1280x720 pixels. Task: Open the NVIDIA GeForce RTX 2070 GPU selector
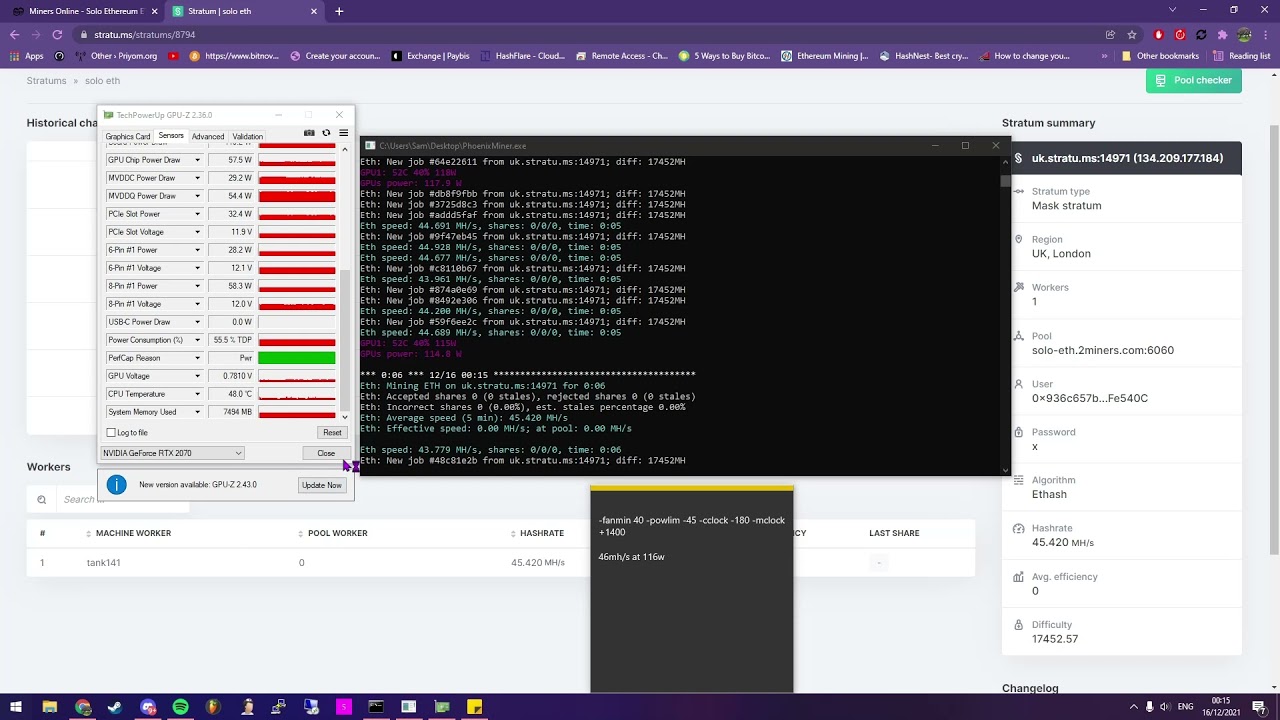click(172, 453)
